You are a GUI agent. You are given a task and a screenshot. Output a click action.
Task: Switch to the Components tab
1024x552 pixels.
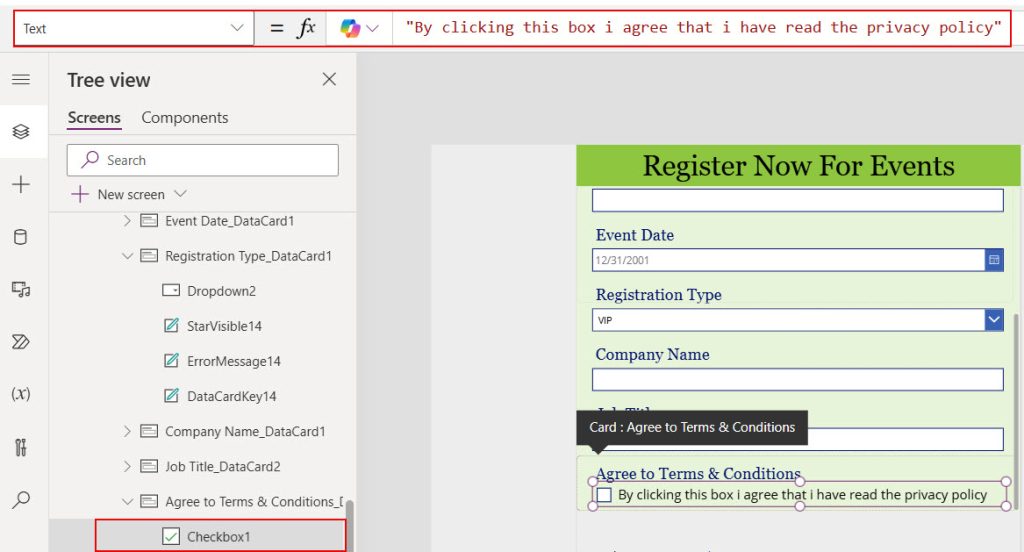(x=185, y=118)
